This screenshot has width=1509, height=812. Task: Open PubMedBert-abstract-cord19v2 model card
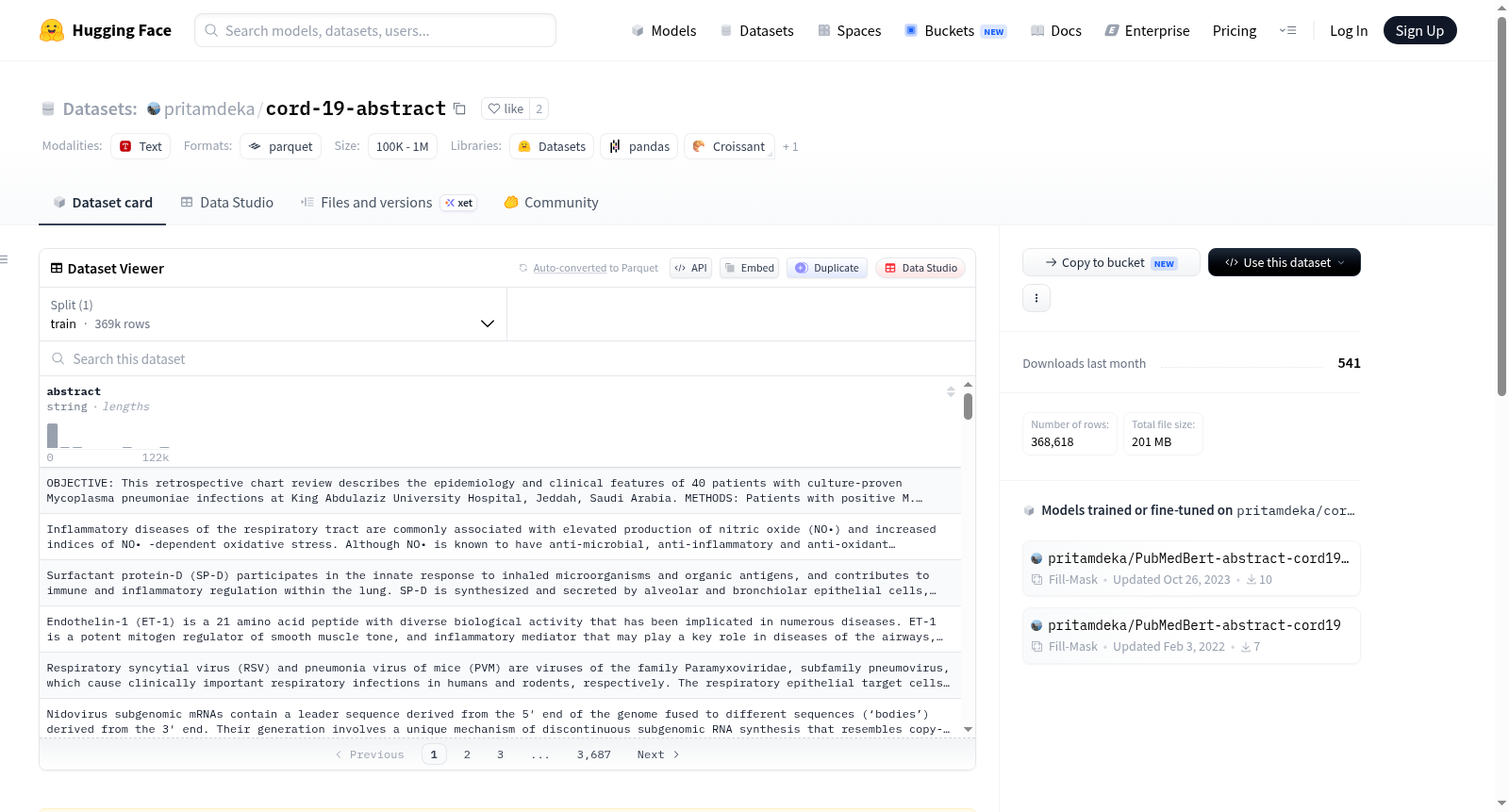(1191, 568)
